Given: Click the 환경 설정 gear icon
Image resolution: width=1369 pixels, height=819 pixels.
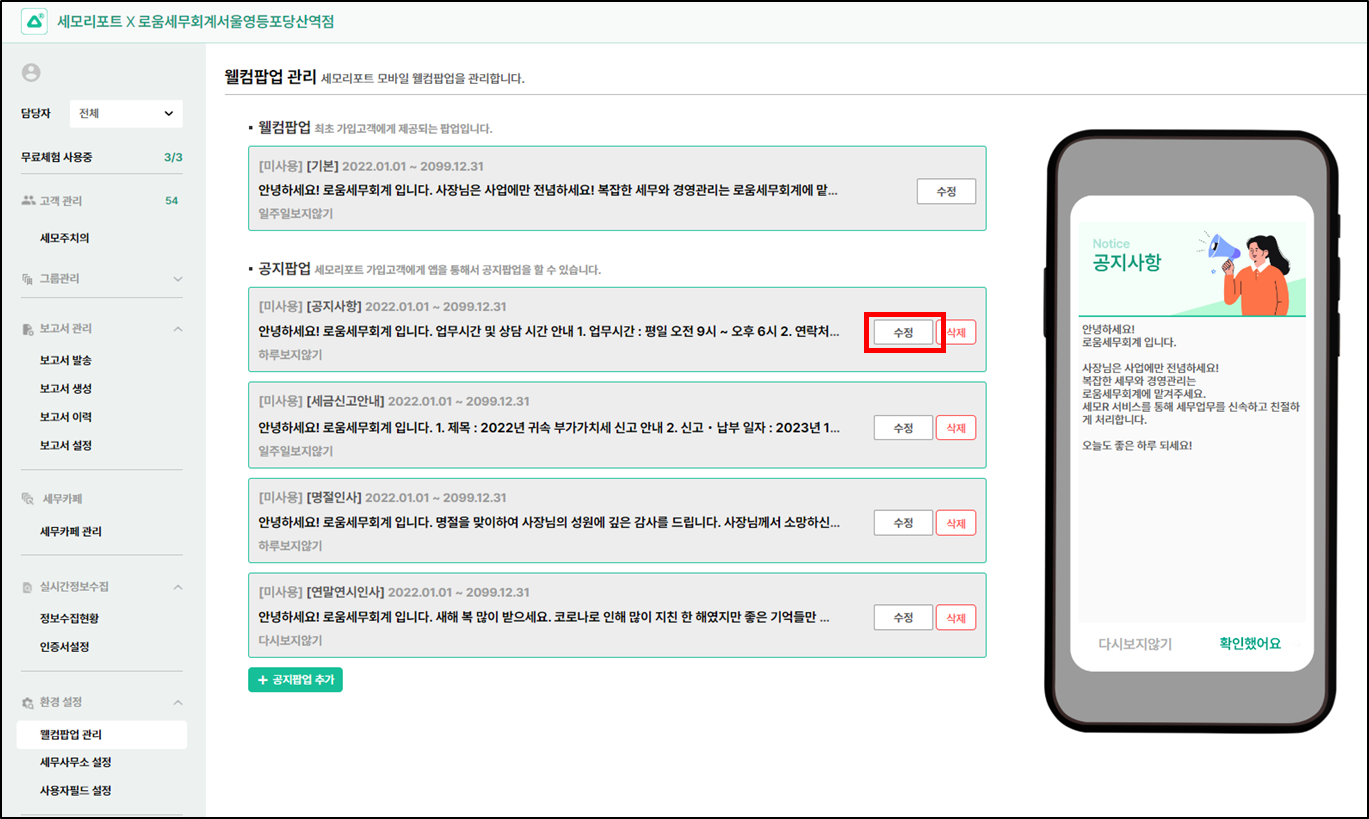Looking at the screenshot, I should (x=28, y=703).
